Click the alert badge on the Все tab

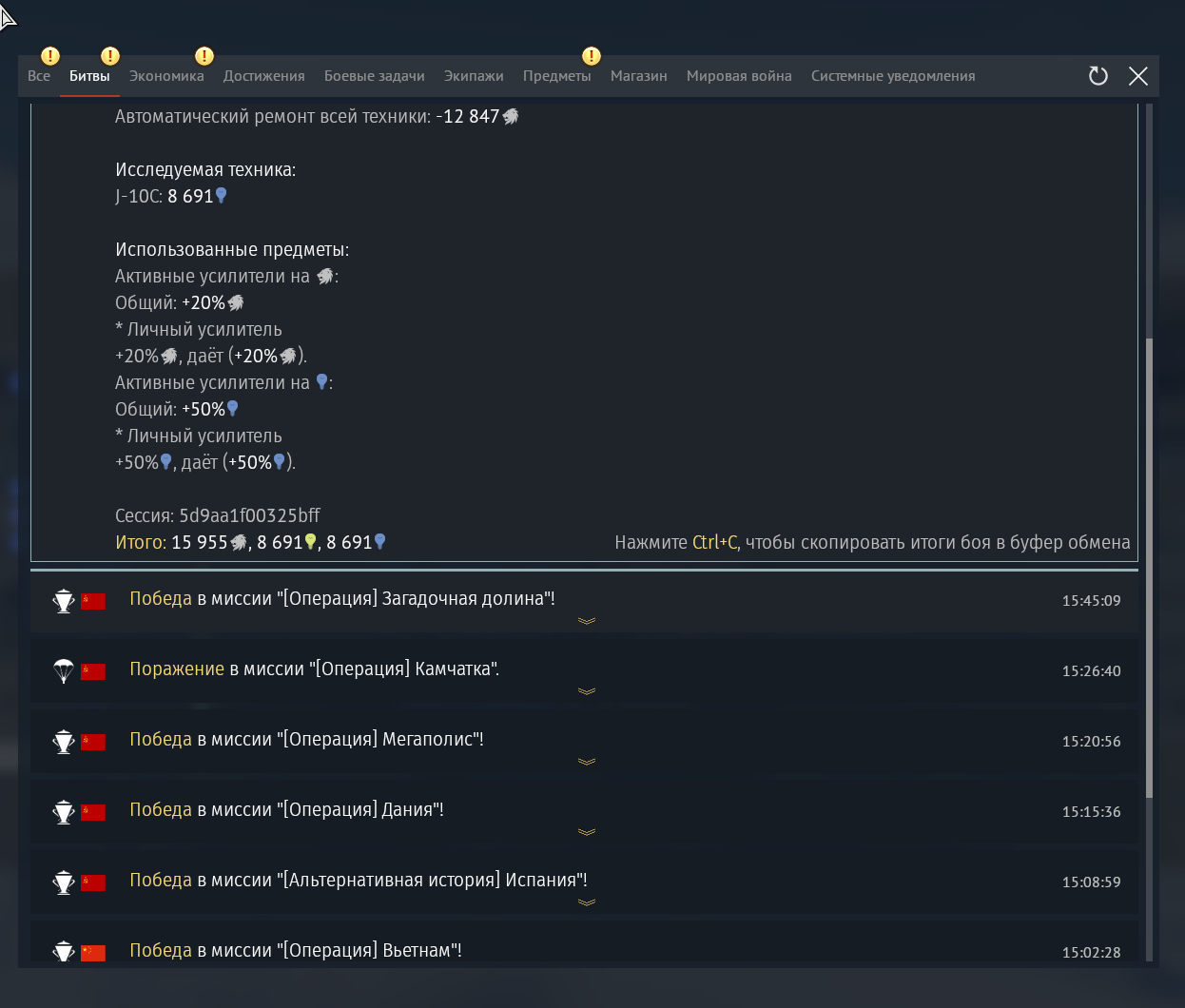pyautogui.click(x=50, y=56)
